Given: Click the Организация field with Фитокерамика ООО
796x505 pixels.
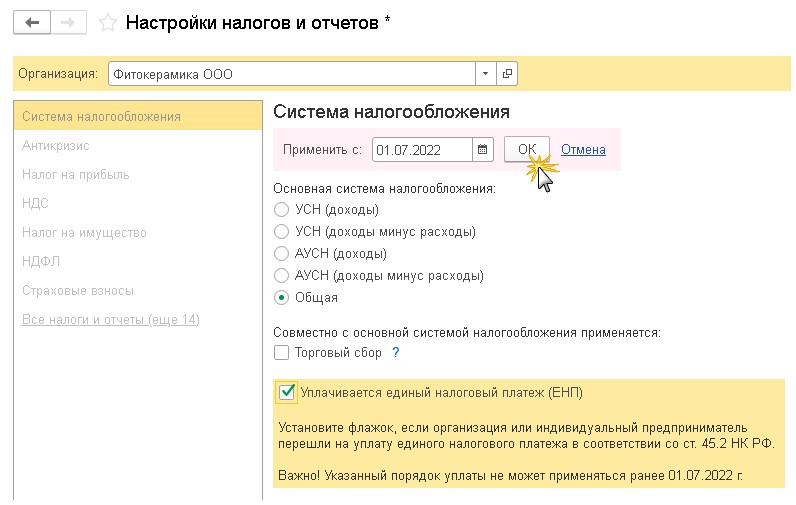Looking at the screenshot, I should [x=292, y=74].
